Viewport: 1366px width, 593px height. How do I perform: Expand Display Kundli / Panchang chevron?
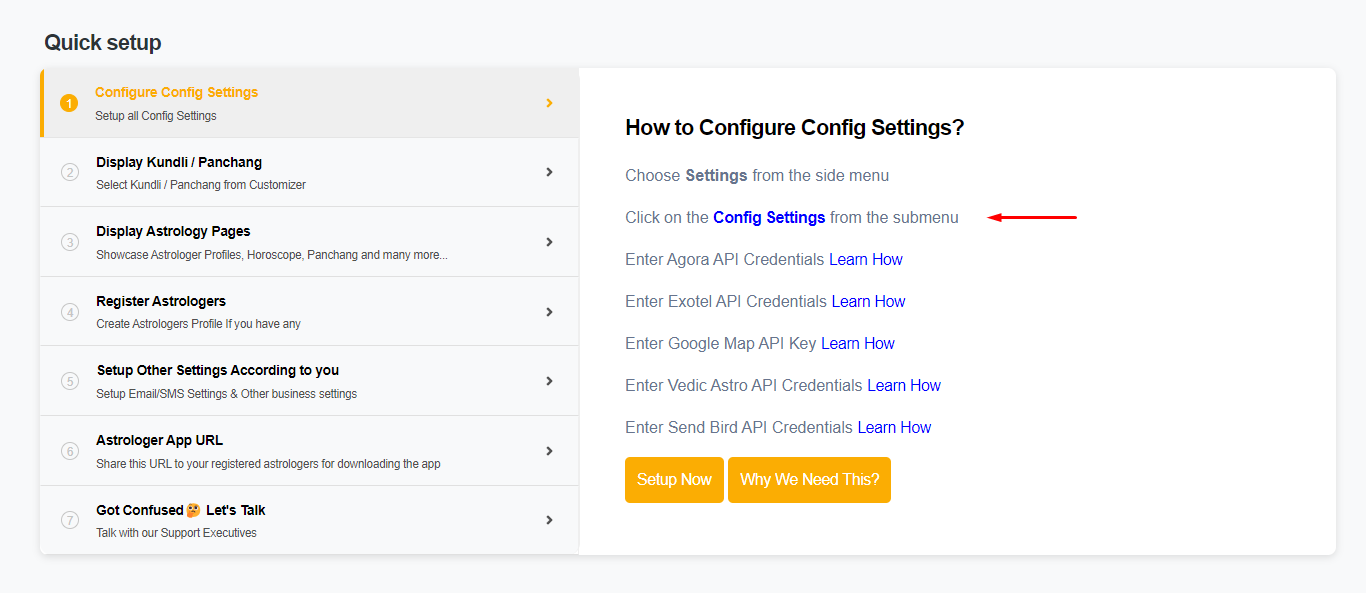[549, 172]
